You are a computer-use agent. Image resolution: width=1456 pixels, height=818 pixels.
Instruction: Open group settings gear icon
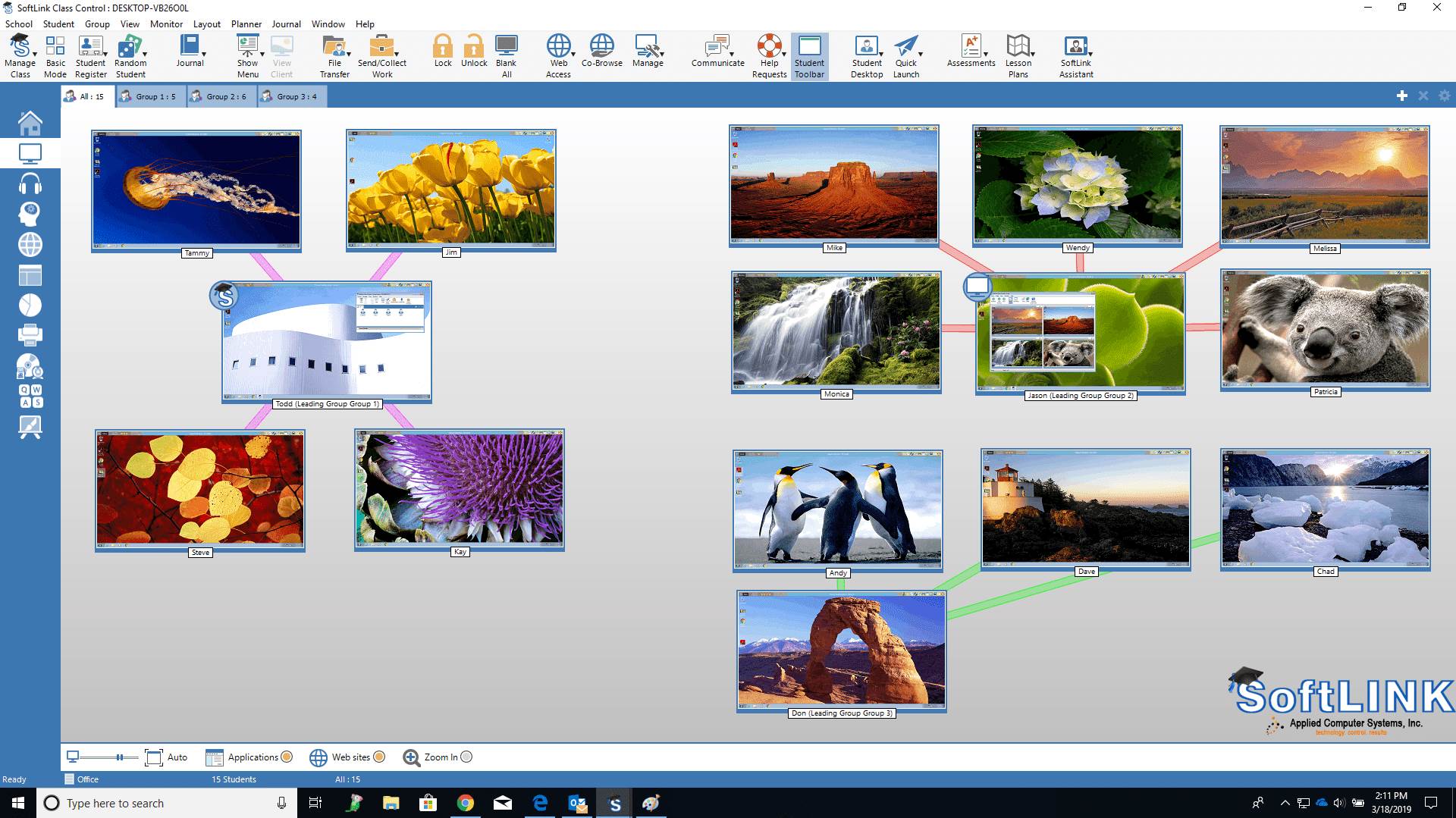tap(1445, 96)
